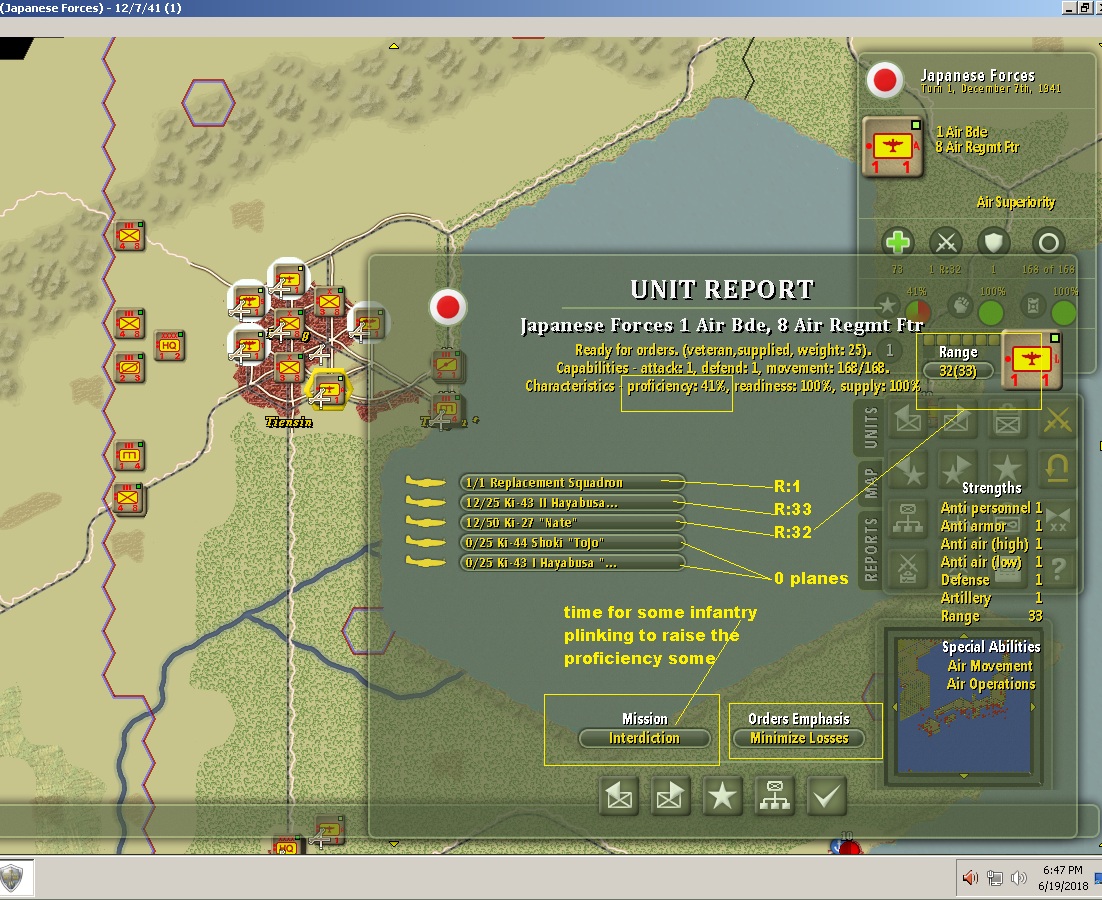Viewport: 1102px width, 900px height.
Task: Click the 'Anti personnel 1' strength line
Action: point(991,508)
